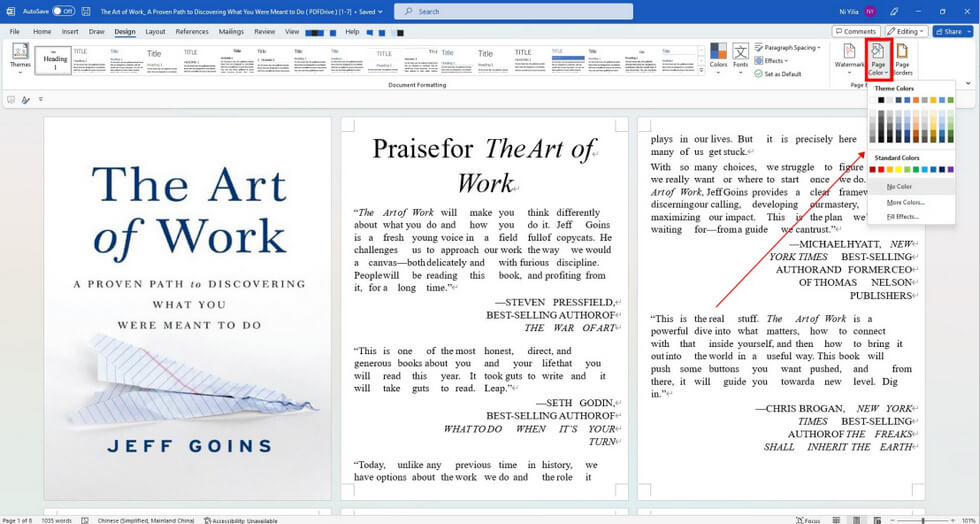The width and height of the screenshot is (980, 524).
Task: Pick yellow standard color swatch
Action: [x=899, y=169]
